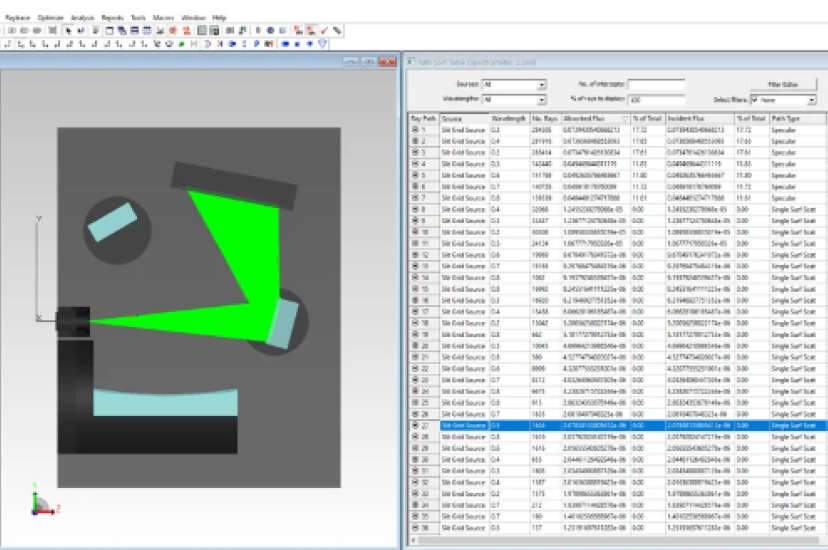
Task: Click the gray H-shaped icon in second toolbar row
Action: pyautogui.click(x=194, y=44)
